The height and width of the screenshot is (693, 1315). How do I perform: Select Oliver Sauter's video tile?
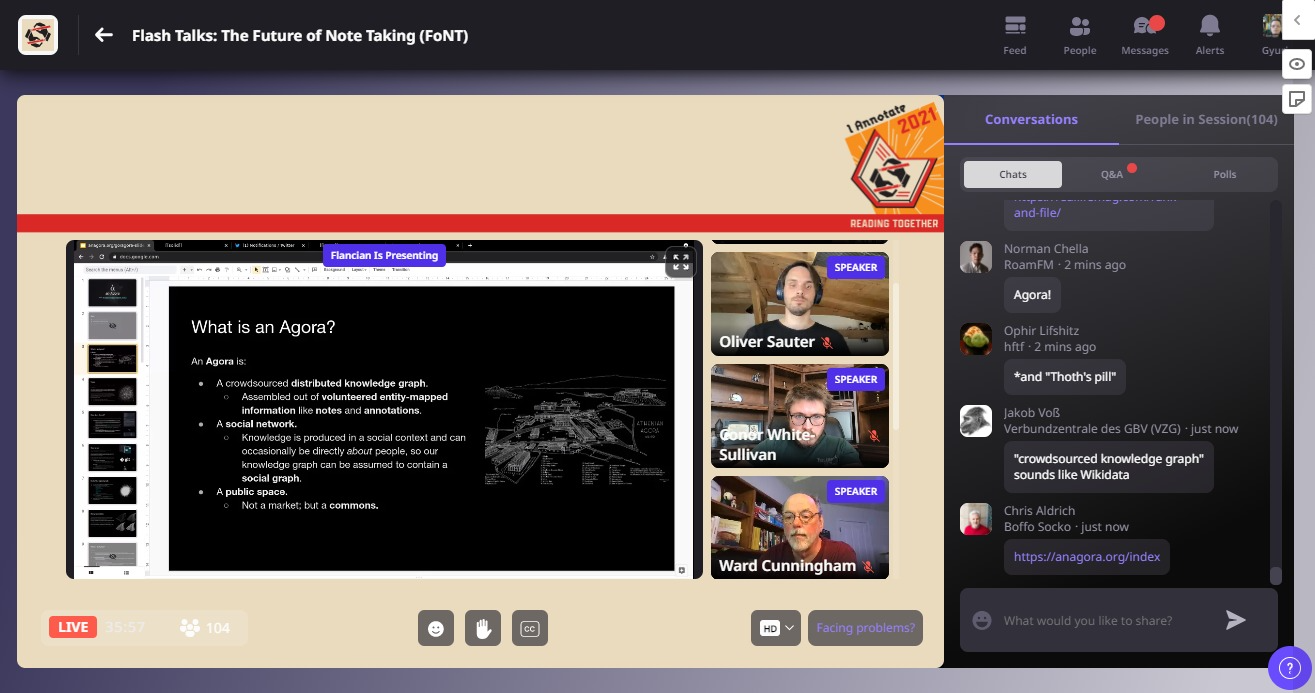pyautogui.click(x=799, y=304)
